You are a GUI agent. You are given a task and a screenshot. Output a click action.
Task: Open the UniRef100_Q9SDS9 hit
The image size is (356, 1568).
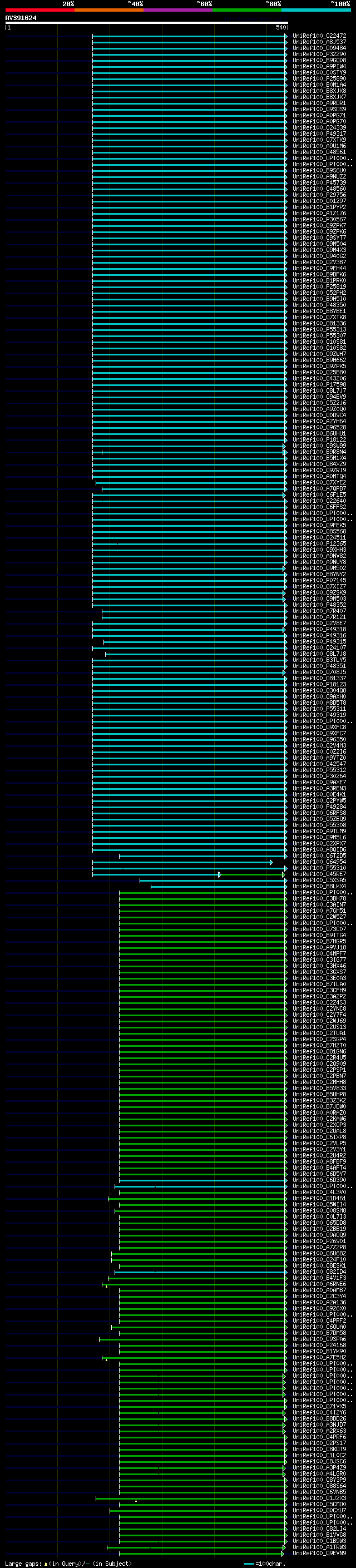(x=319, y=110)
